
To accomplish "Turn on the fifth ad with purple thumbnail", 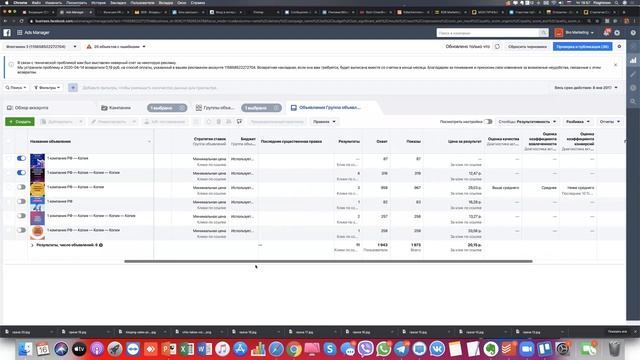I will coord(21,216).
